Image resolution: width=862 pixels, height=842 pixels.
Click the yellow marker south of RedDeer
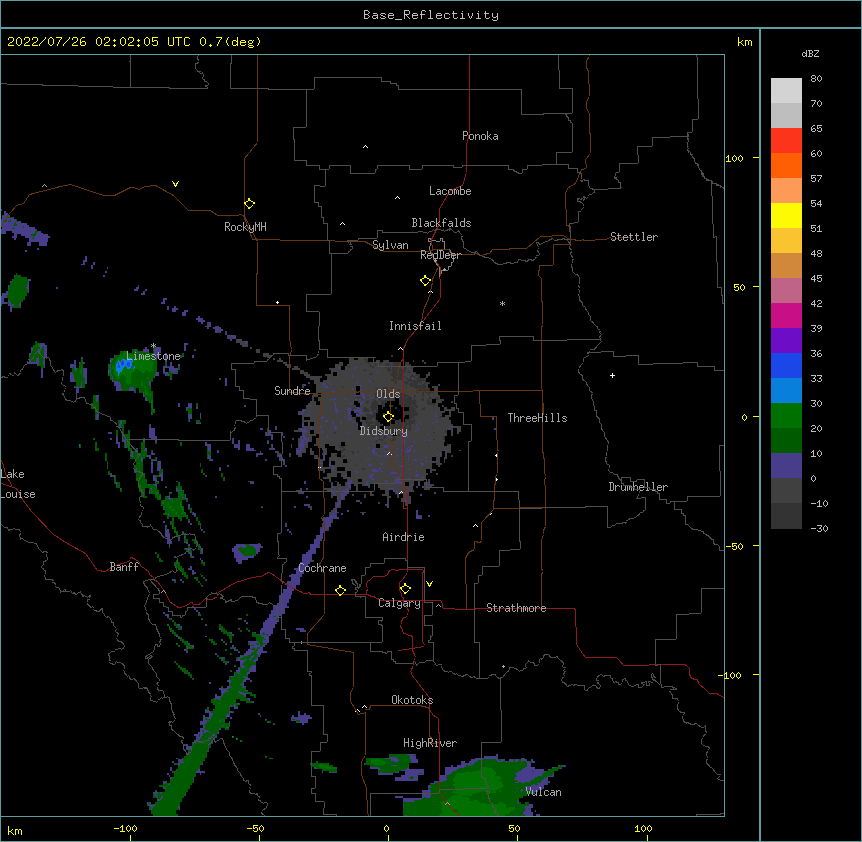tap(426, 281)
